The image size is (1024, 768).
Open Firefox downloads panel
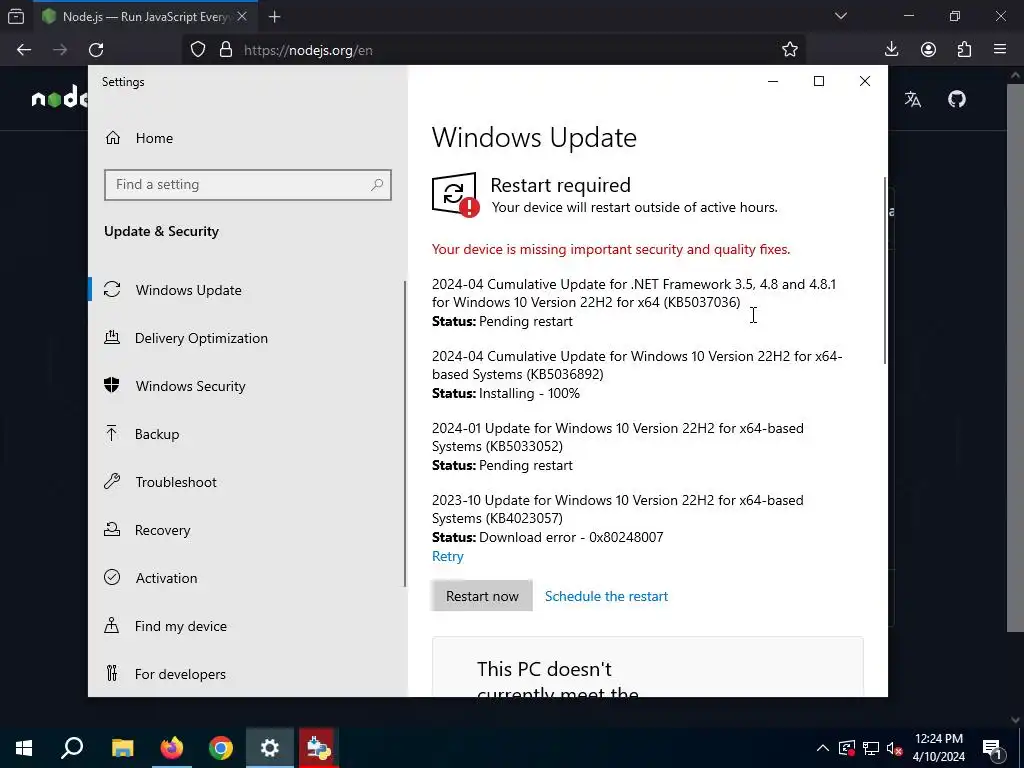pos(891,50)
